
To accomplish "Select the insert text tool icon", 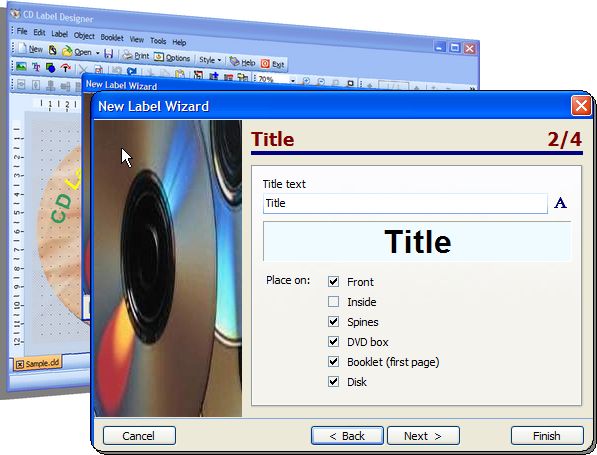I will pyautogui.click(x=36, y=67).
